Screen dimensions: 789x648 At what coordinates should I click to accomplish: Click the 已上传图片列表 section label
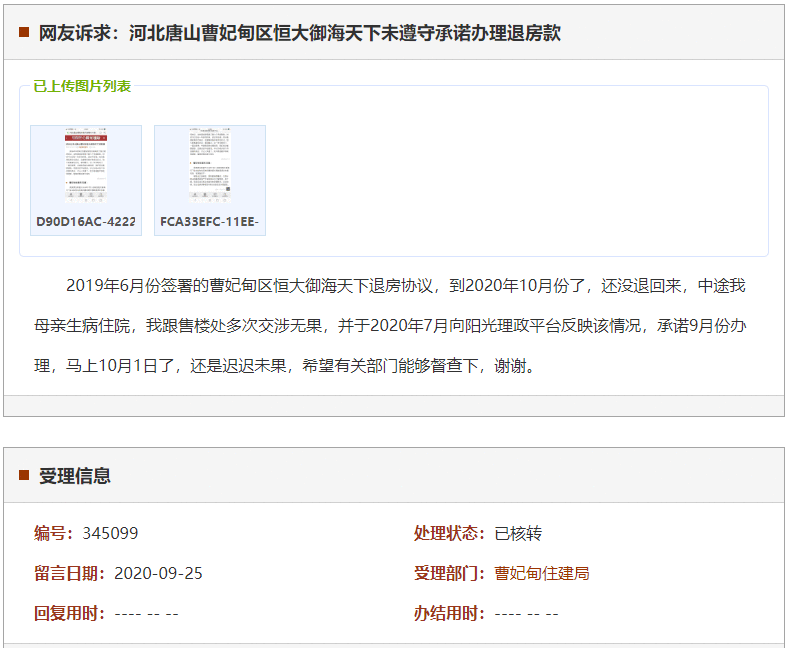click(82, 86)
